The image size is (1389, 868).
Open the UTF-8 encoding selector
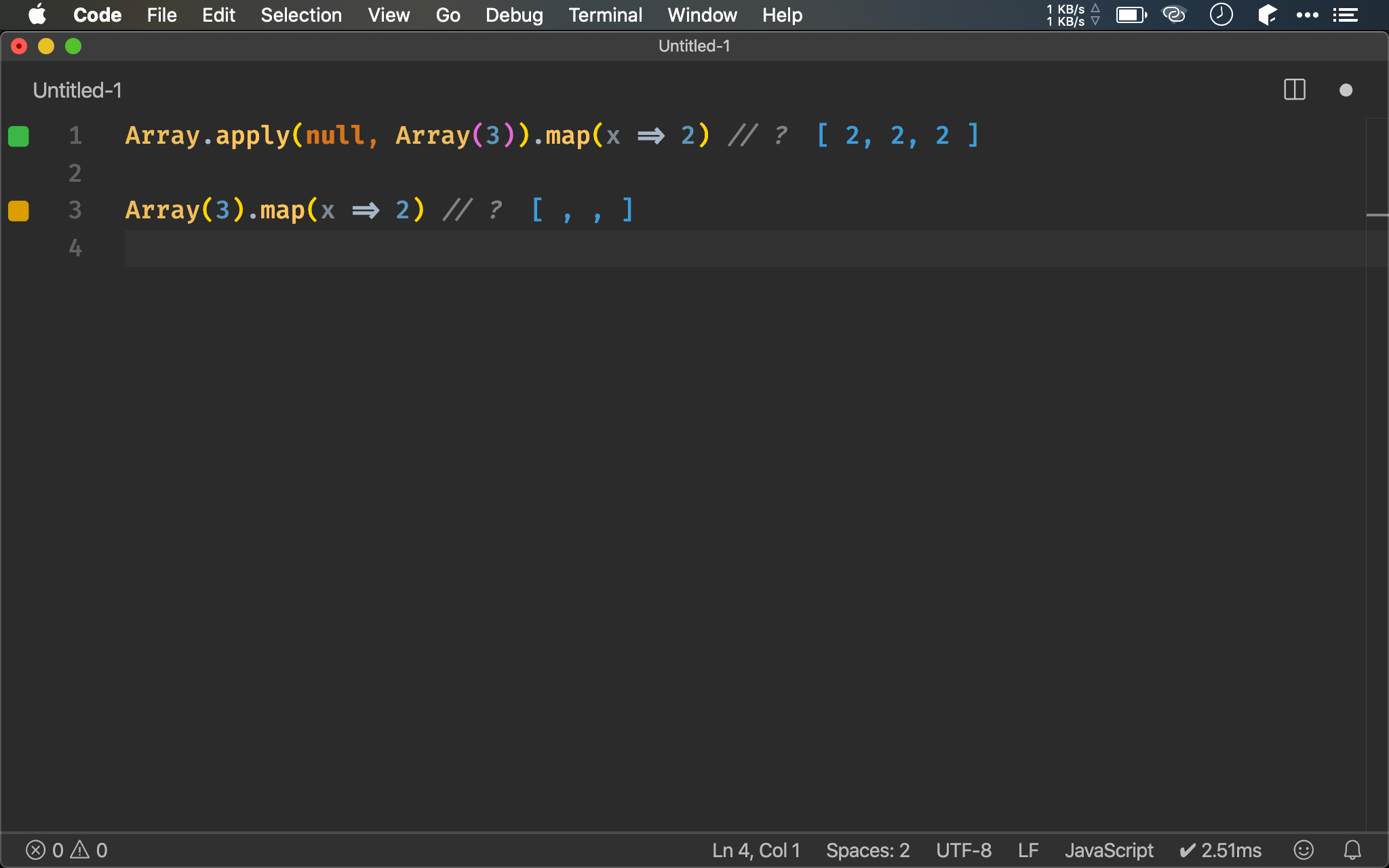963,850
